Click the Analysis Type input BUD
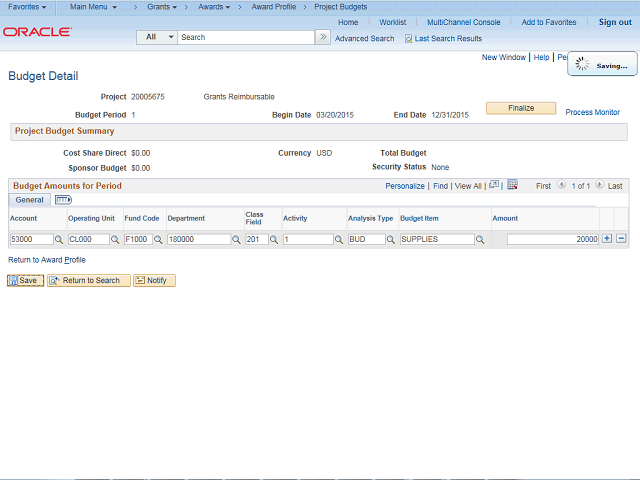 pyautogui.click(x=367, y=239)
